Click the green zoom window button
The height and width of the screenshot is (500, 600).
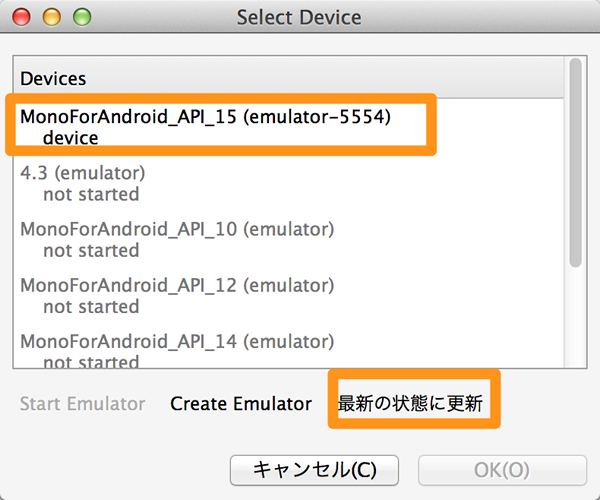82,17
